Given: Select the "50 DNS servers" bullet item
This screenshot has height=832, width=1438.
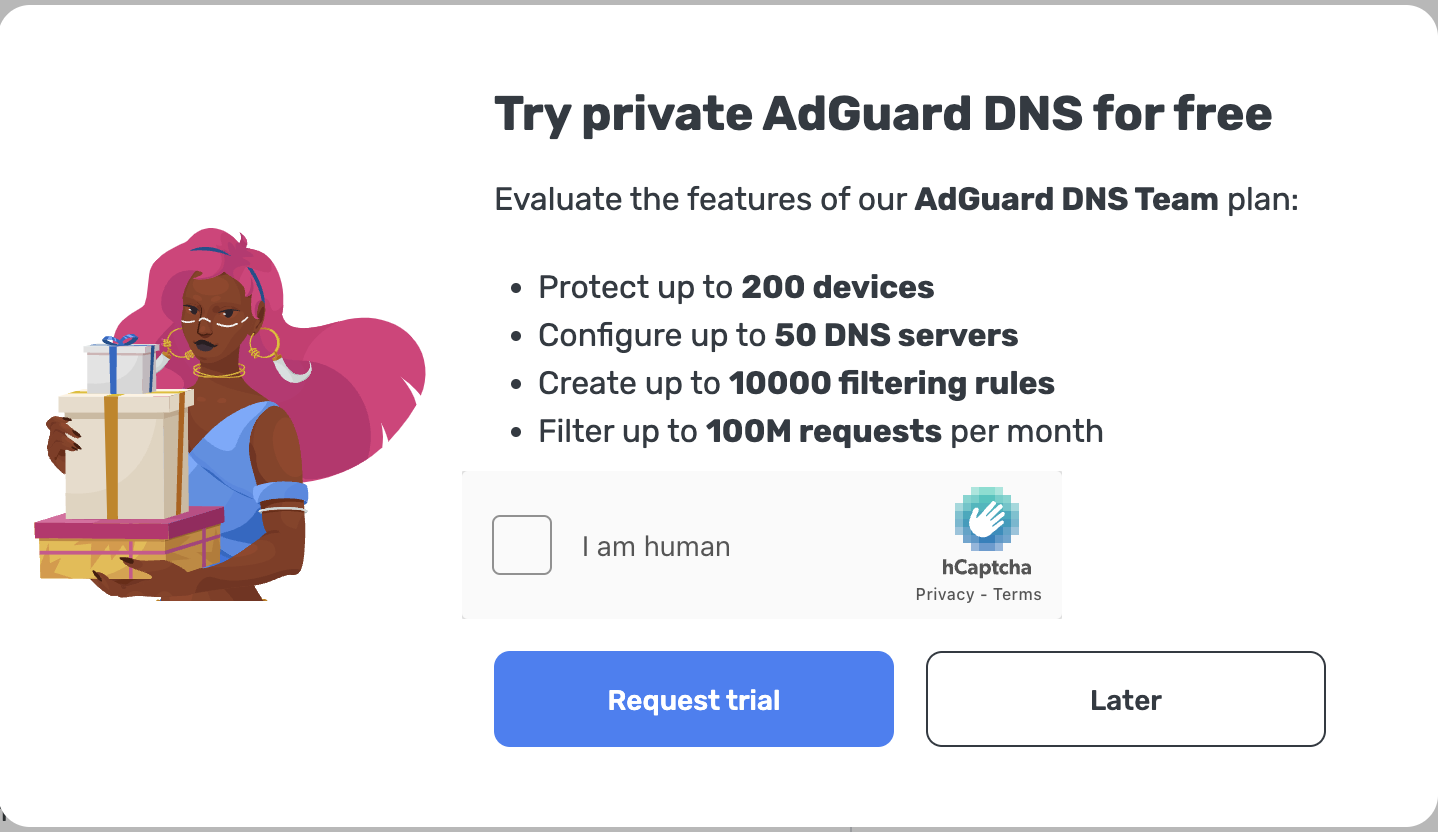Looking at the screenshot, I should tap(896, 335).
